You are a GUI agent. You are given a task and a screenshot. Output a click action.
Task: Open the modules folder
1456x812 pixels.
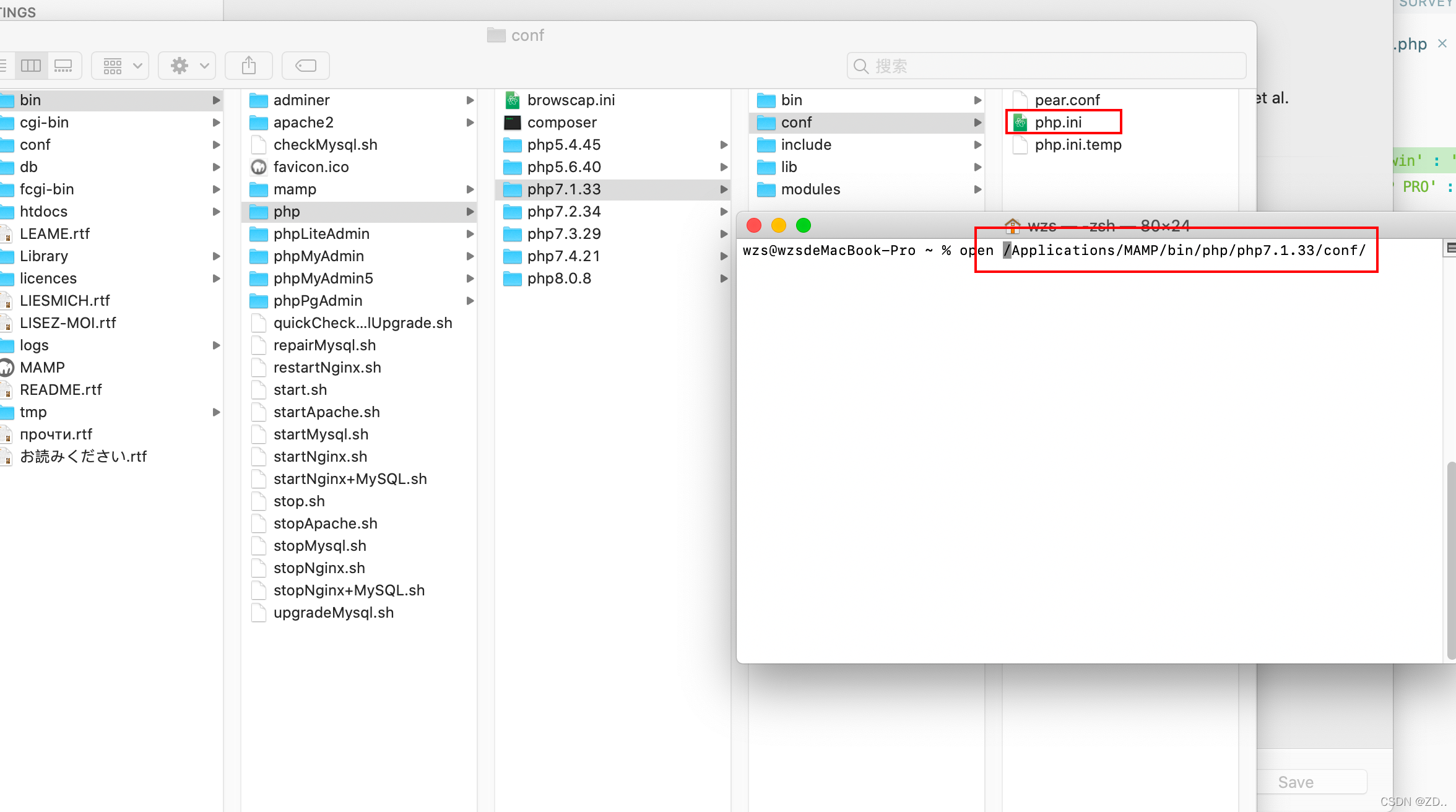810,189
